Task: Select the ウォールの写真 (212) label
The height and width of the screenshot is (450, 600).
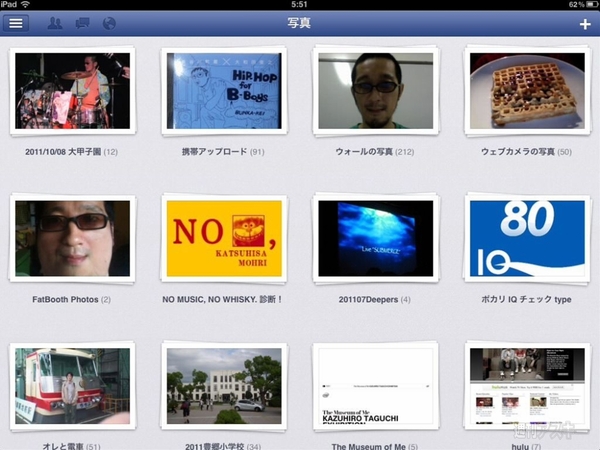Action: (375, 152)
